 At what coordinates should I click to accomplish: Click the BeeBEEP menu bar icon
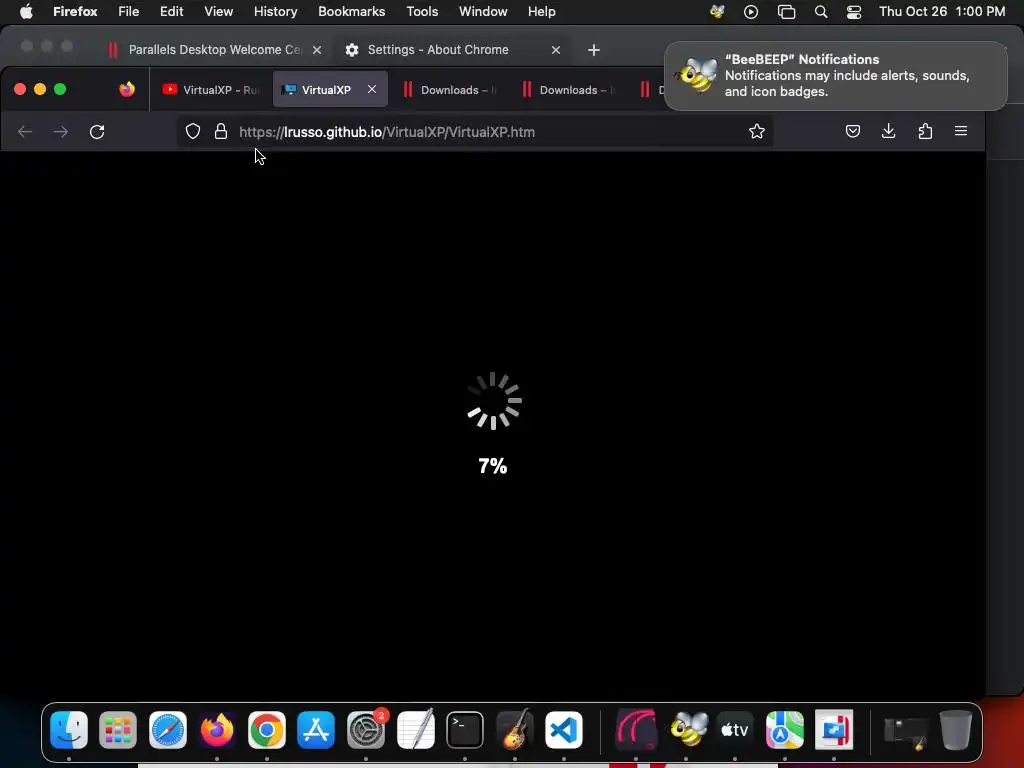coord(717,12)
